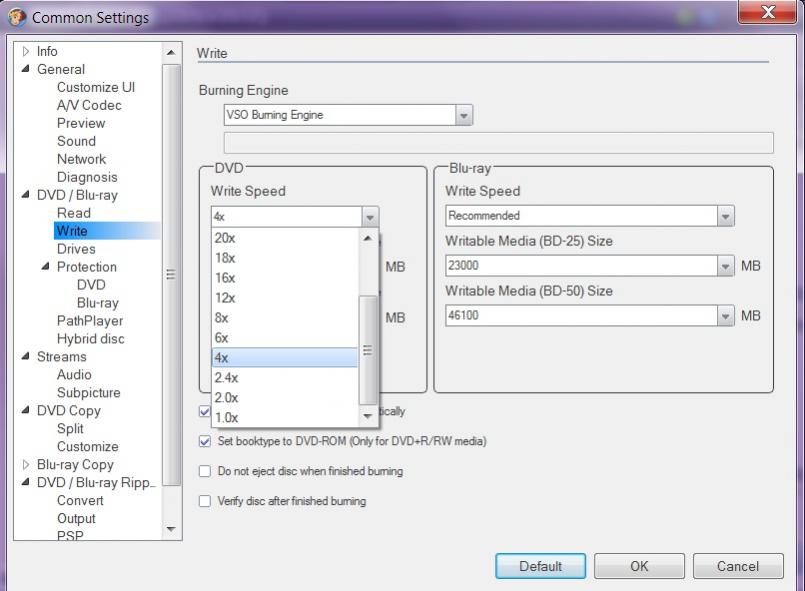
Task: Open Diagnosis settings page
Action: 87,177
